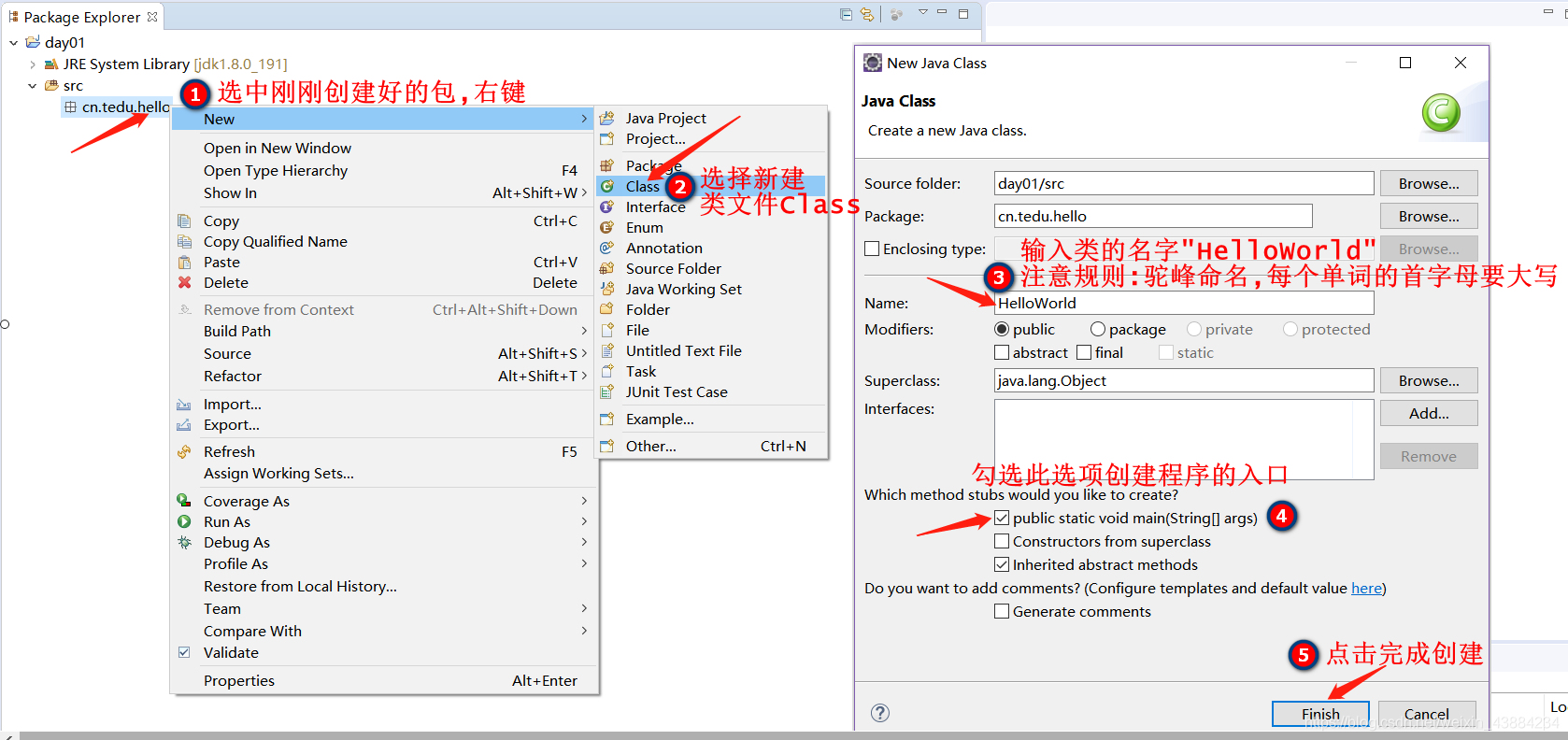Click File icon in New submenu
Viewport: 1568px width, 740px height.
[607, 331]
